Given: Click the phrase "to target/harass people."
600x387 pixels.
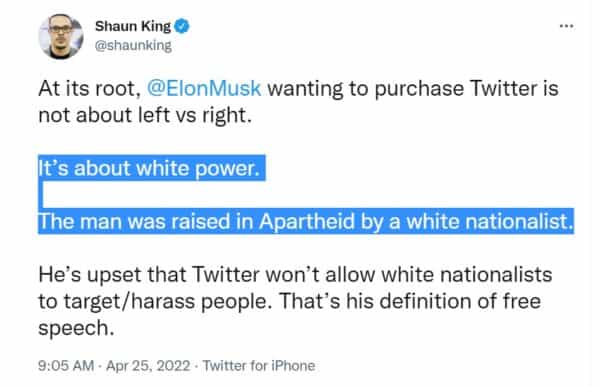Looking at the screenshot, I should pos(155,301).
